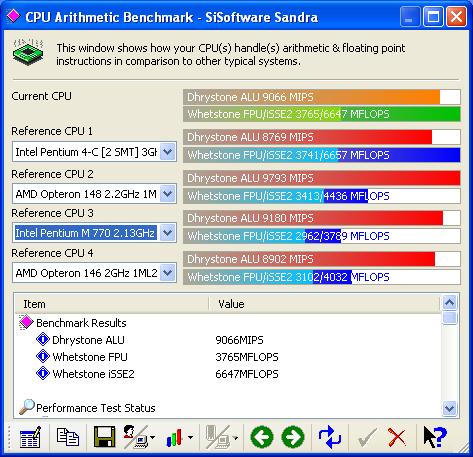This screenshot has width=473, height=457.
Task: Click the user and computer toolbar icon
Action: (136, 437)
